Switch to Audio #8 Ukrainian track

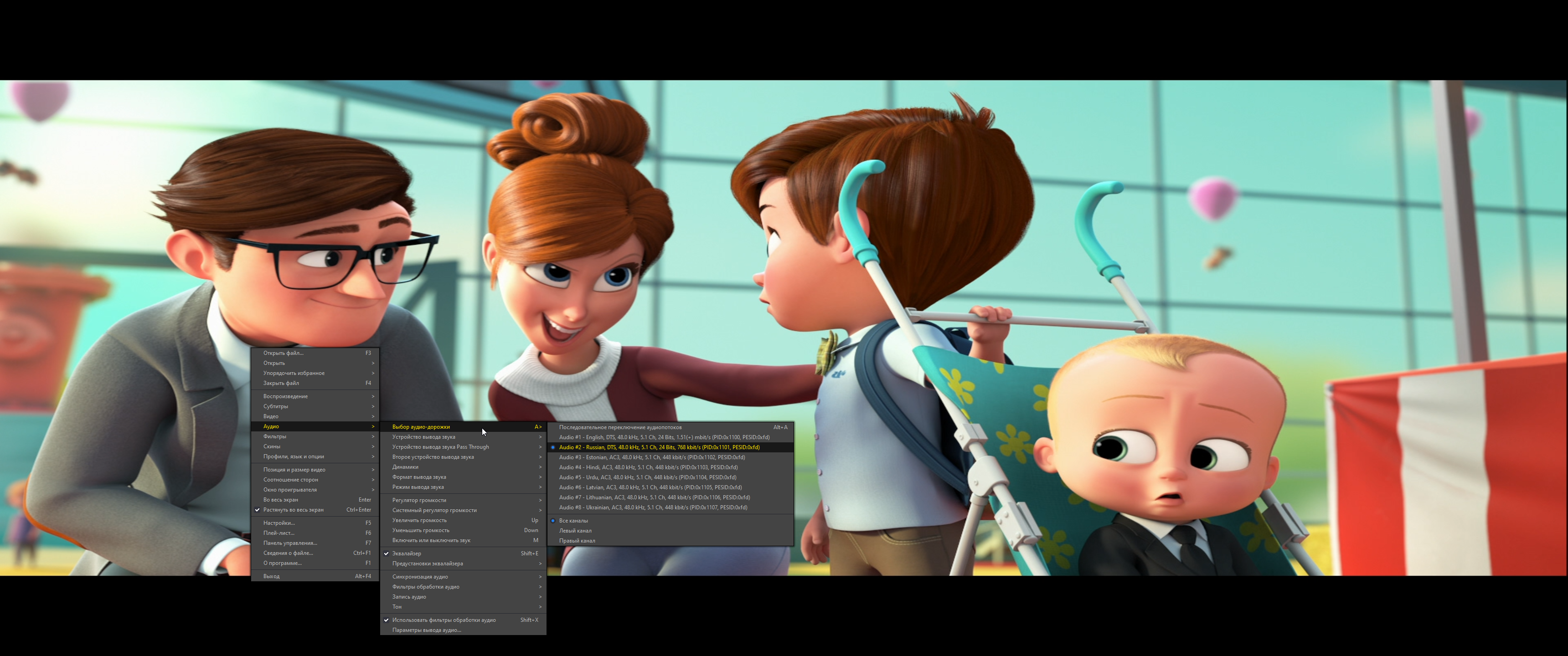point(653,507)
